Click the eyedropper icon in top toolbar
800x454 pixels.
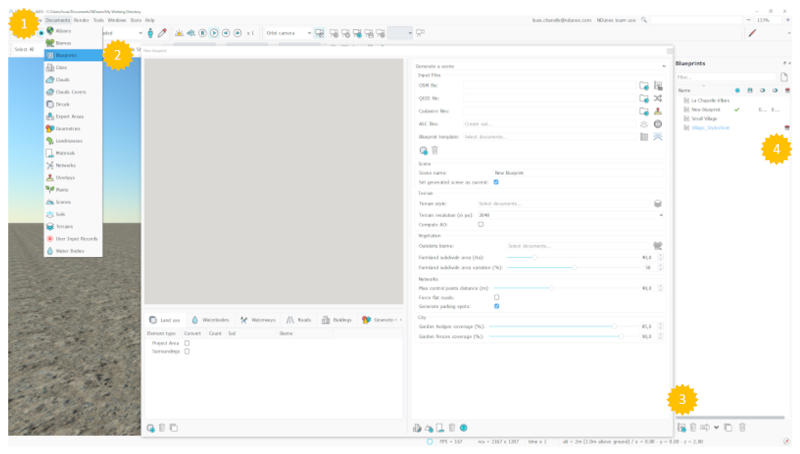pos(162,33)
